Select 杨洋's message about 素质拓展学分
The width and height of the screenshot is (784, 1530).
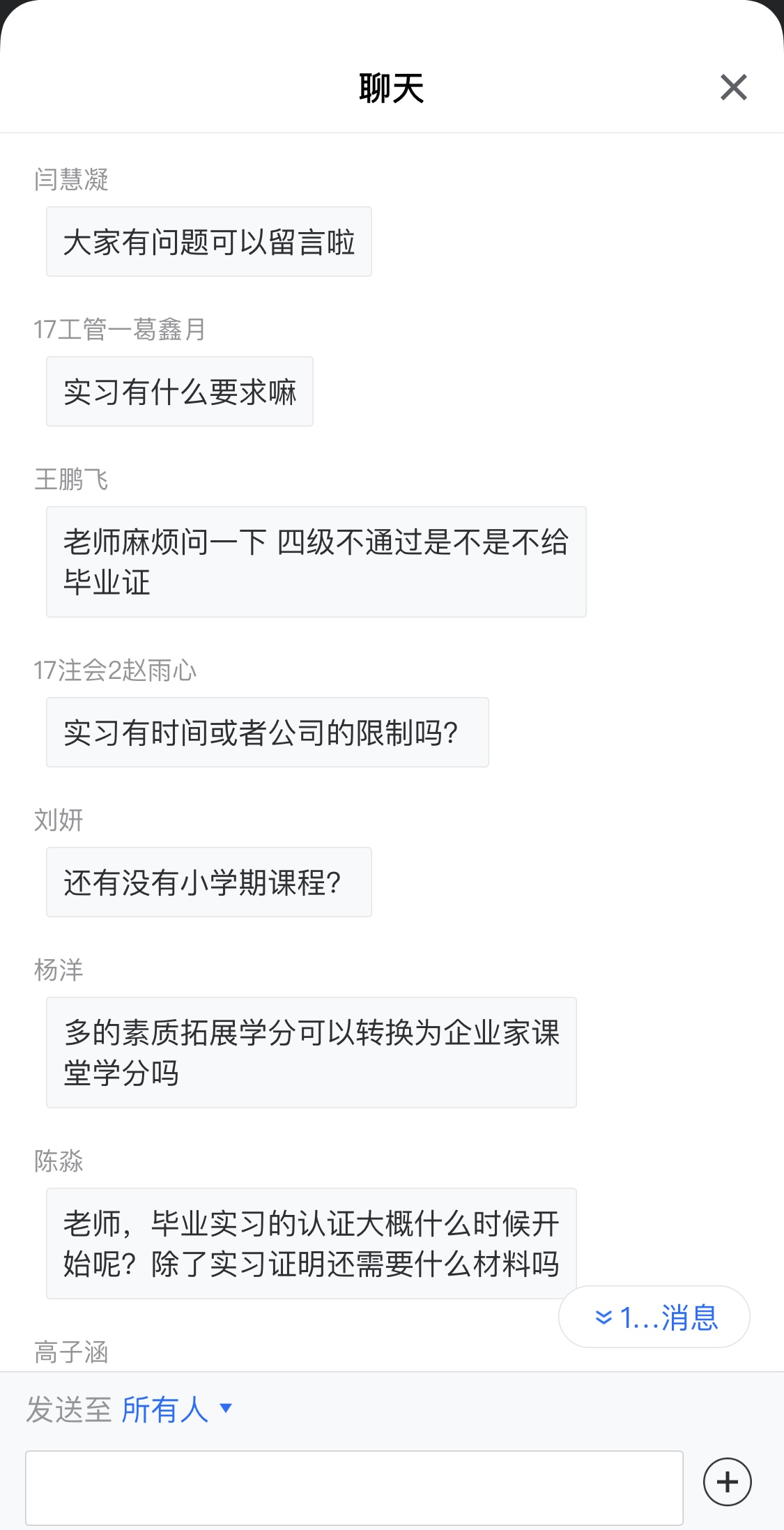tap(311, 1053)
